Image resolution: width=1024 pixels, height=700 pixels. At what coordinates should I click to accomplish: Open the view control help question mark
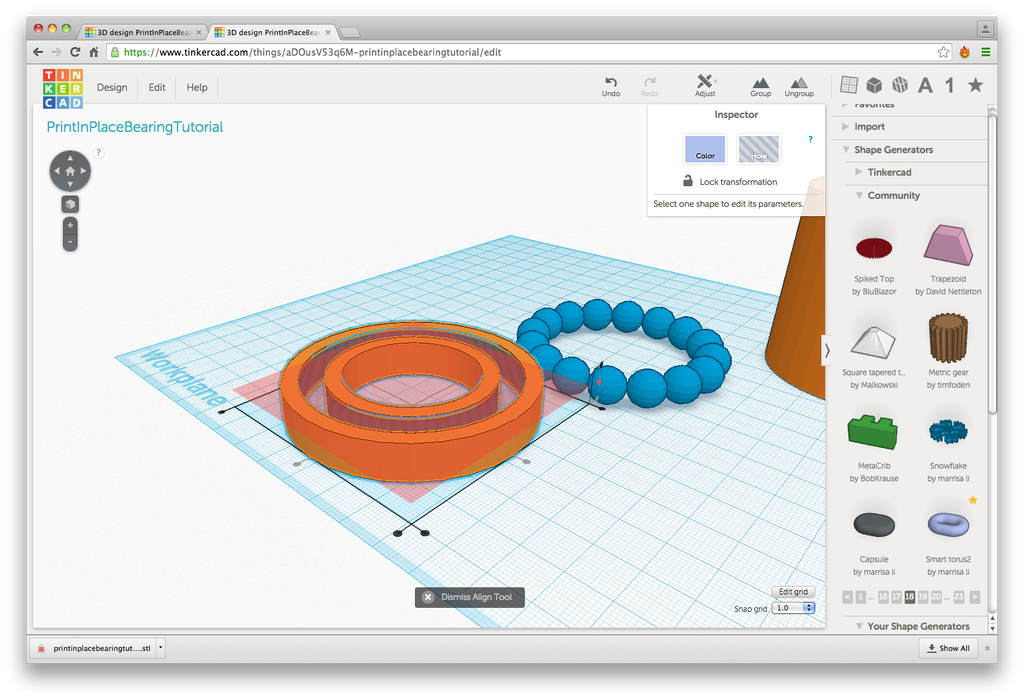click(99, 152)
